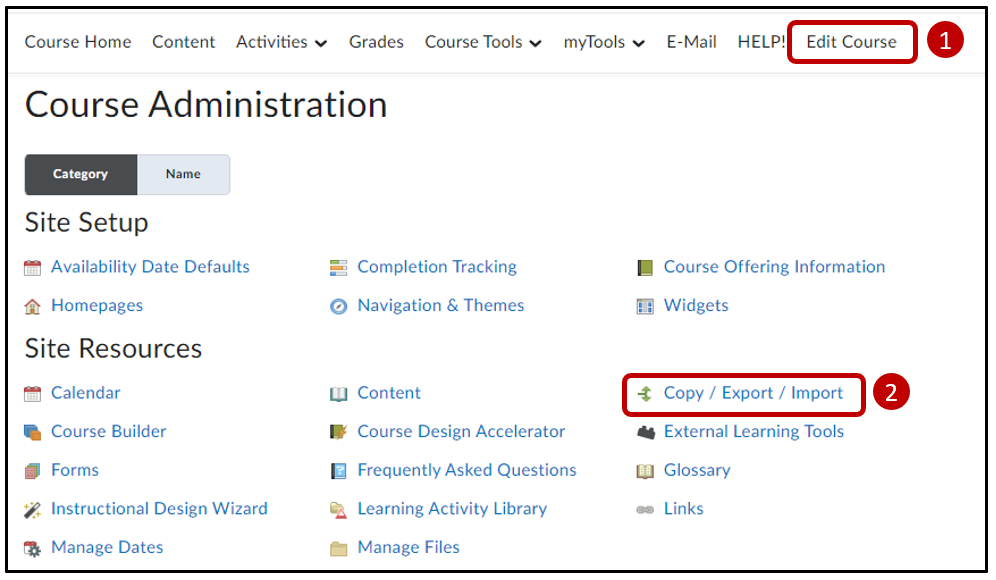
Task: Go to Grades in the navbar
Action: coord(376,42)
